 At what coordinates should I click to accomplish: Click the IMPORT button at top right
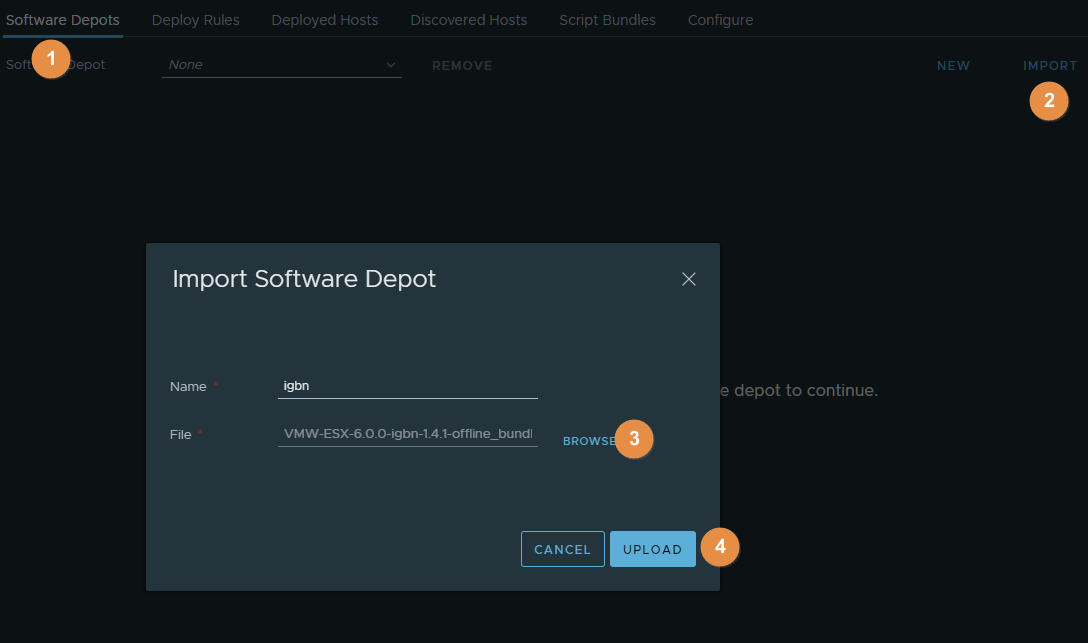(1050, 66)
